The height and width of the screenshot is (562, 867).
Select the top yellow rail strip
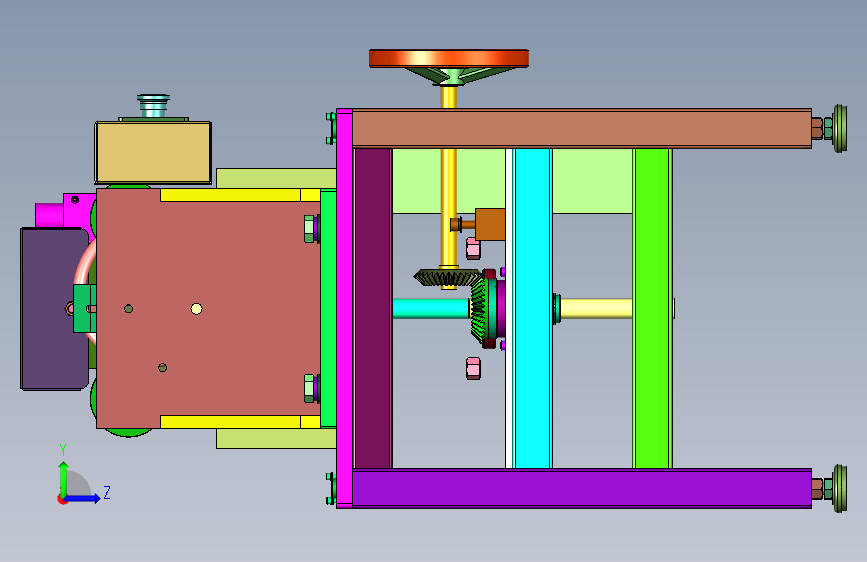(240, 195)
